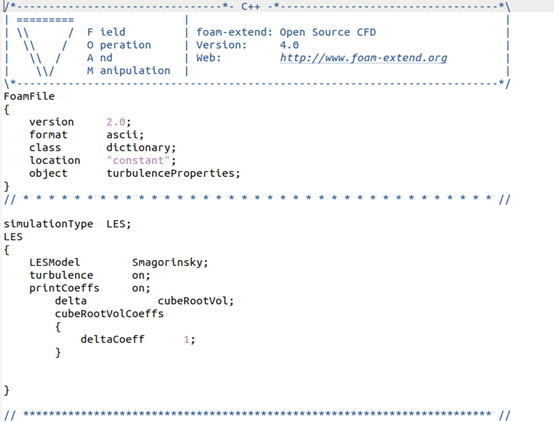
Task: Click the cubeRootVolCoeffs sub-dictionary name
Action: click(109, 314)
